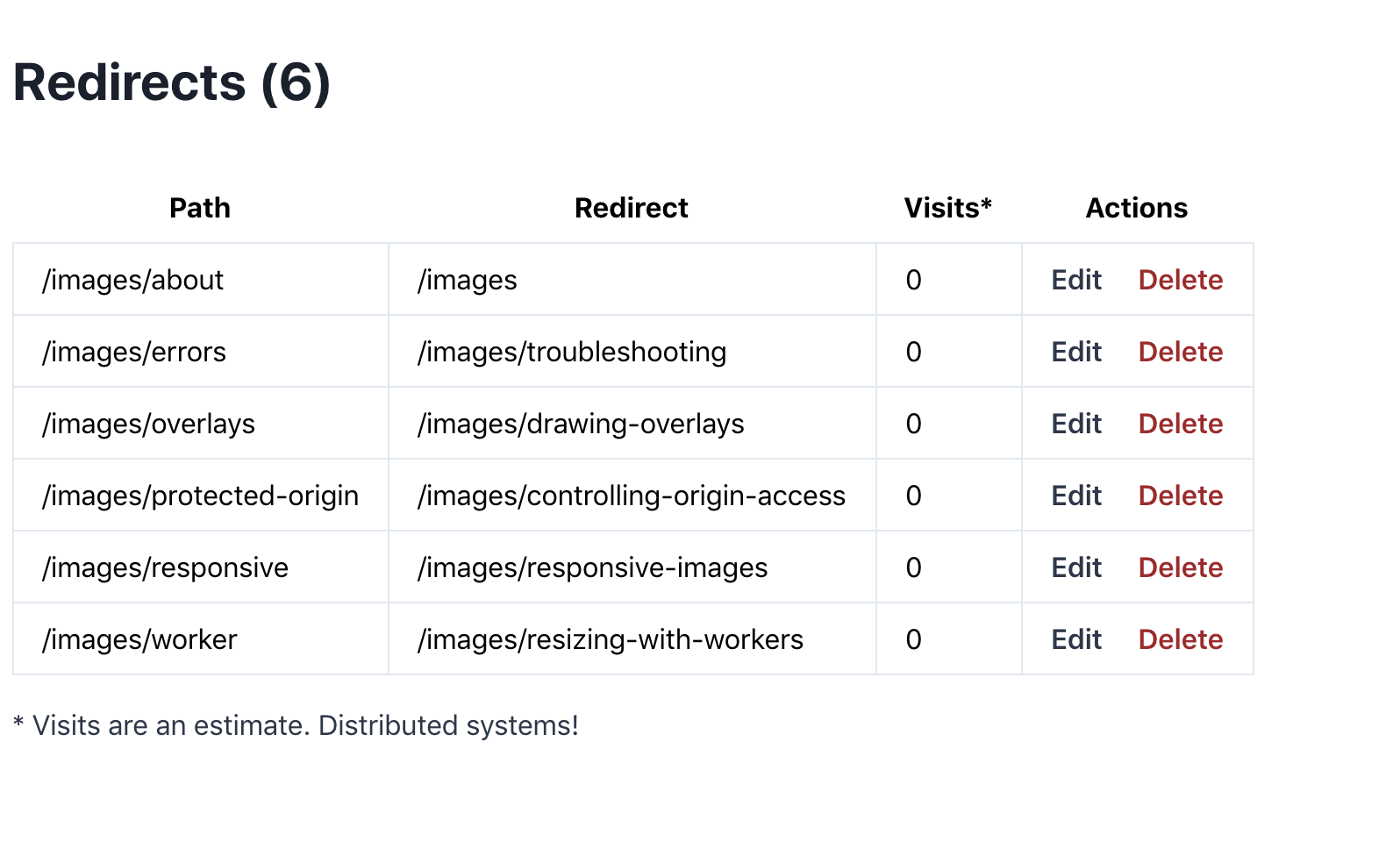Edit the /images/protected-origin redirect
1400x863 pixels.
pos(1075,496)
